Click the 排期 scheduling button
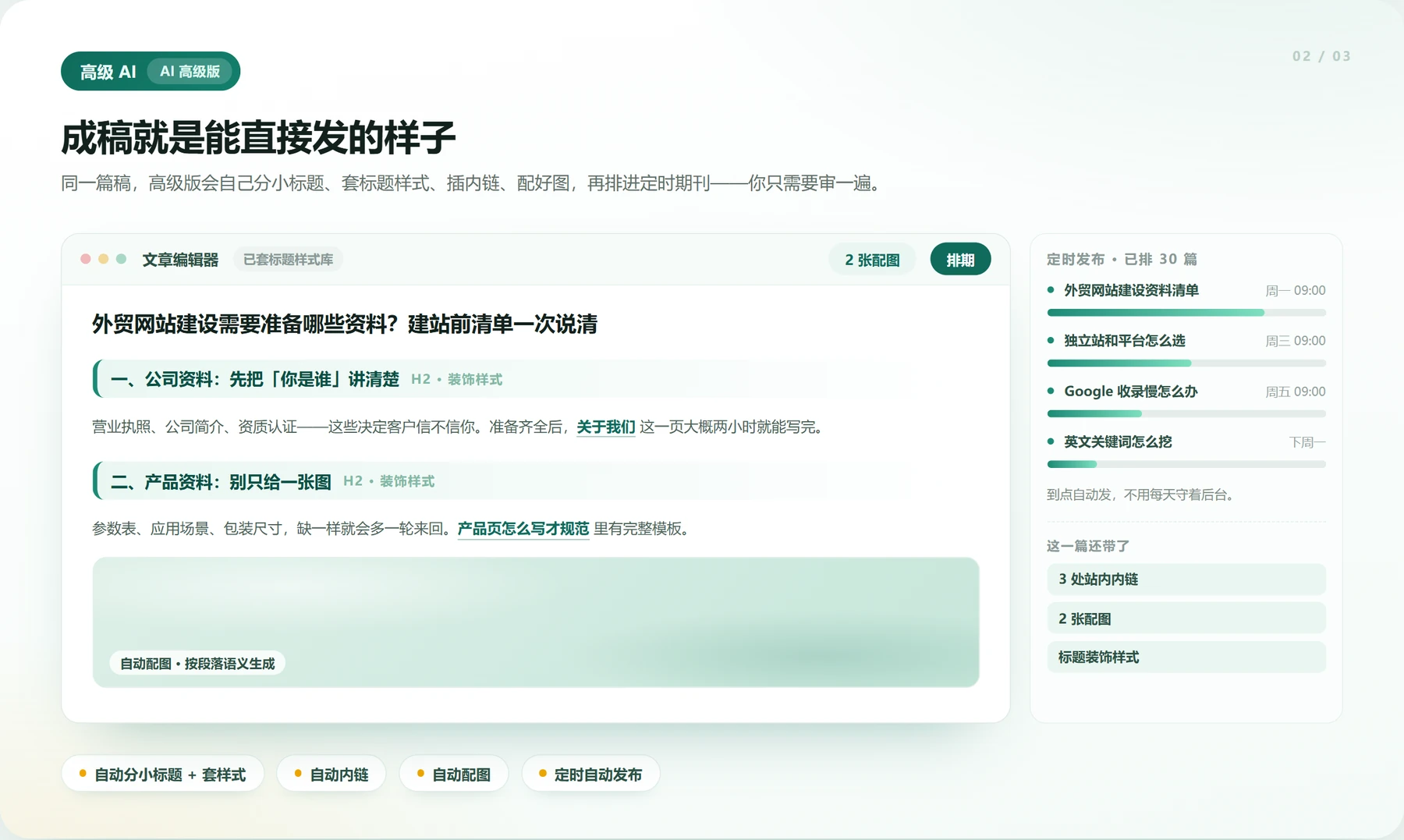Viewport: 1404px width, 840px height. tap(960, 260)
